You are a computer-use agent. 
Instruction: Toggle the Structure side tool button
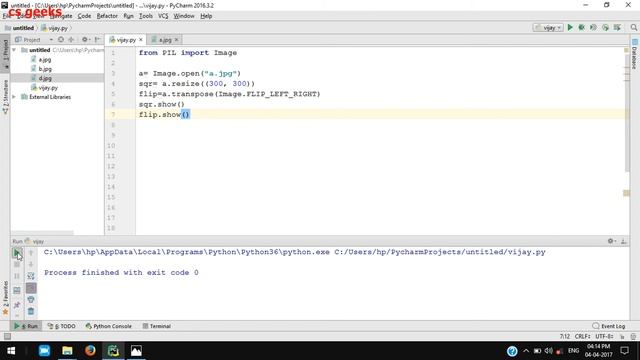(5, 97)
